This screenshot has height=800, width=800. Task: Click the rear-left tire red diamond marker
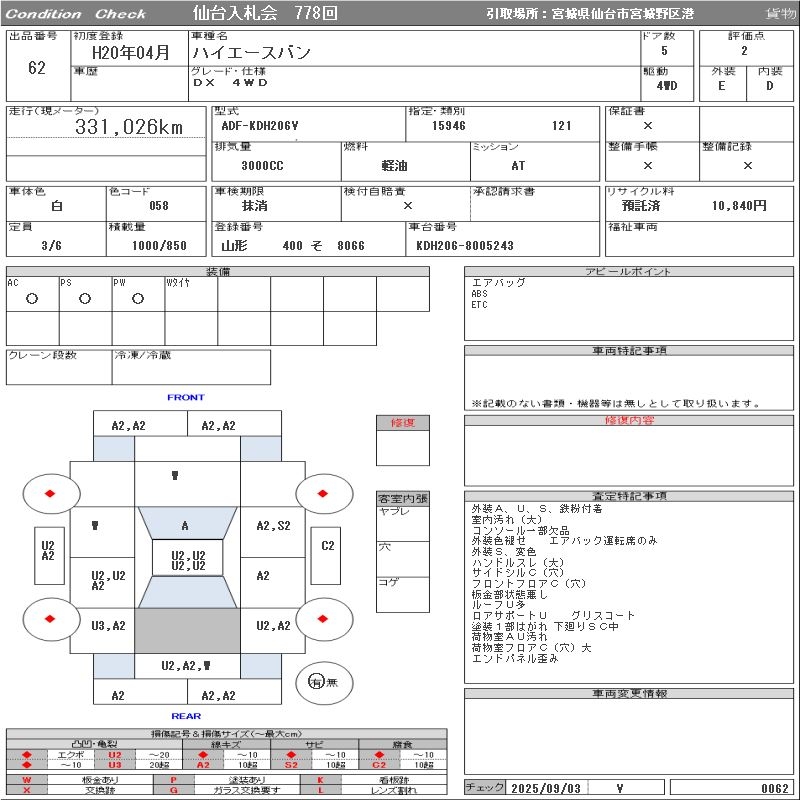coord(50,619)
